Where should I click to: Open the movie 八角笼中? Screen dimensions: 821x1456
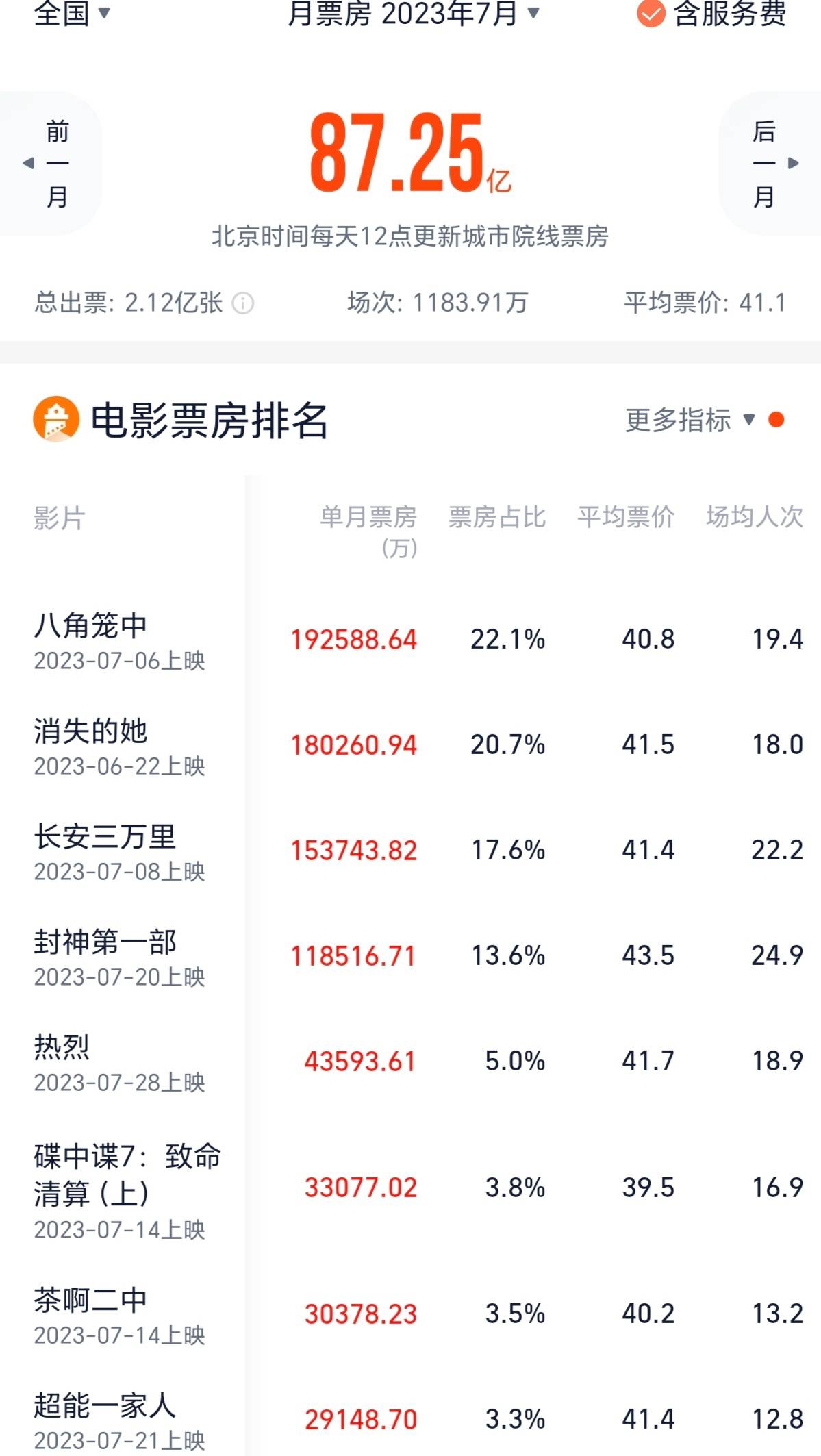pyautogui.click(x=91, y=625)
